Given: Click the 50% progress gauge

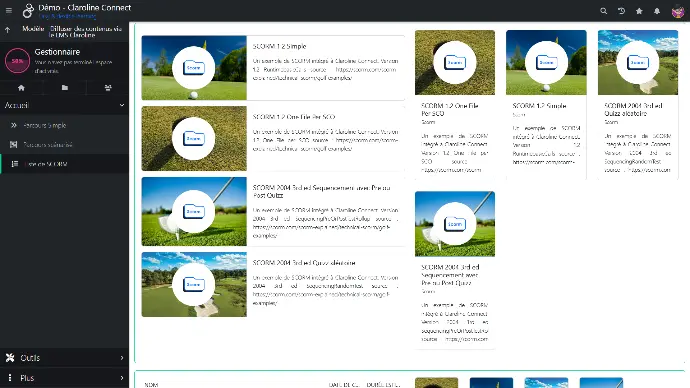Looking at the screenshot, I should point(18,61).
